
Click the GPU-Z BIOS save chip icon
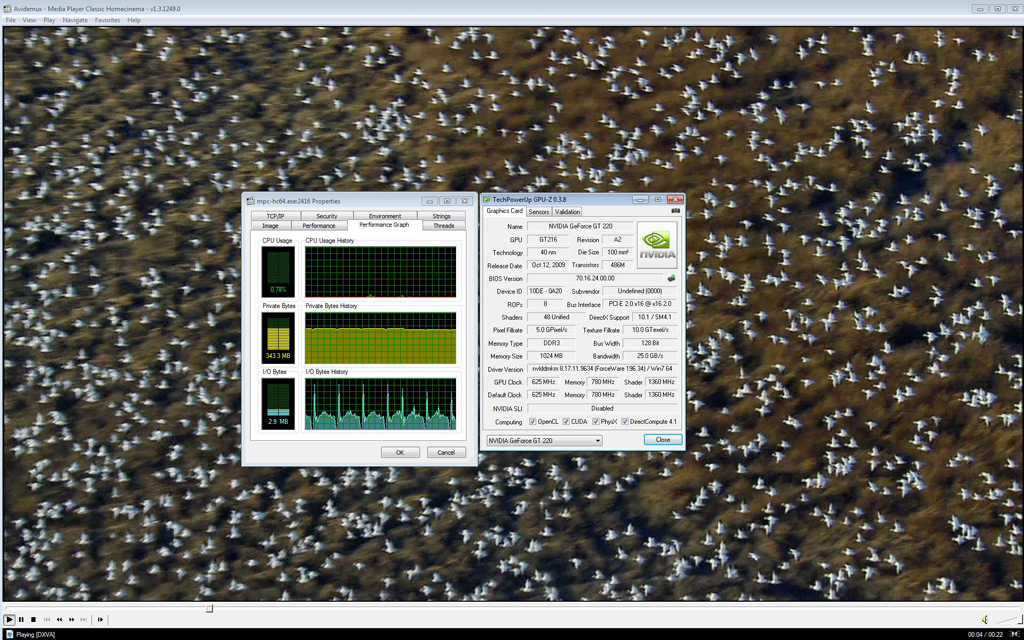[671, 278]
